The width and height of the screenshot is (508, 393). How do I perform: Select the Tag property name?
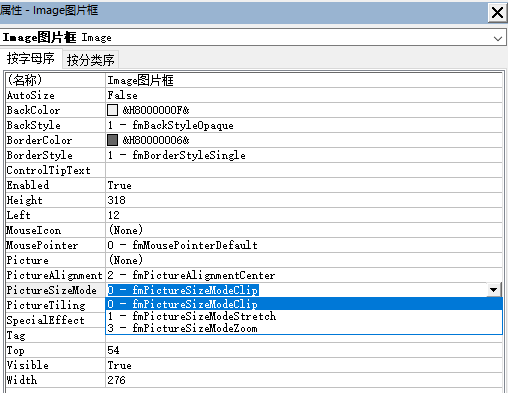(x=55, y=335)
